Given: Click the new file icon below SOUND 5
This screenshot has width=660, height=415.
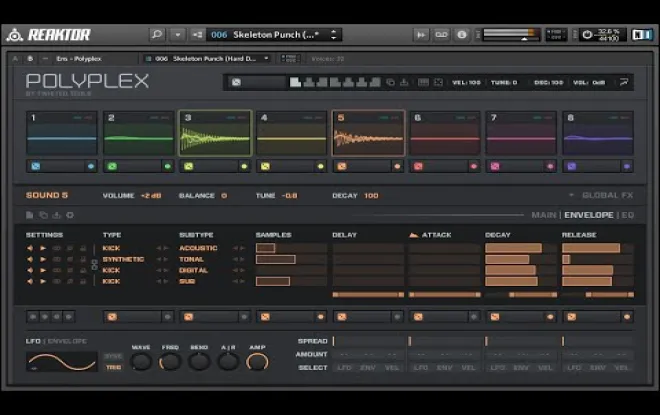Looking at the screenshot, I should point(29,215).
